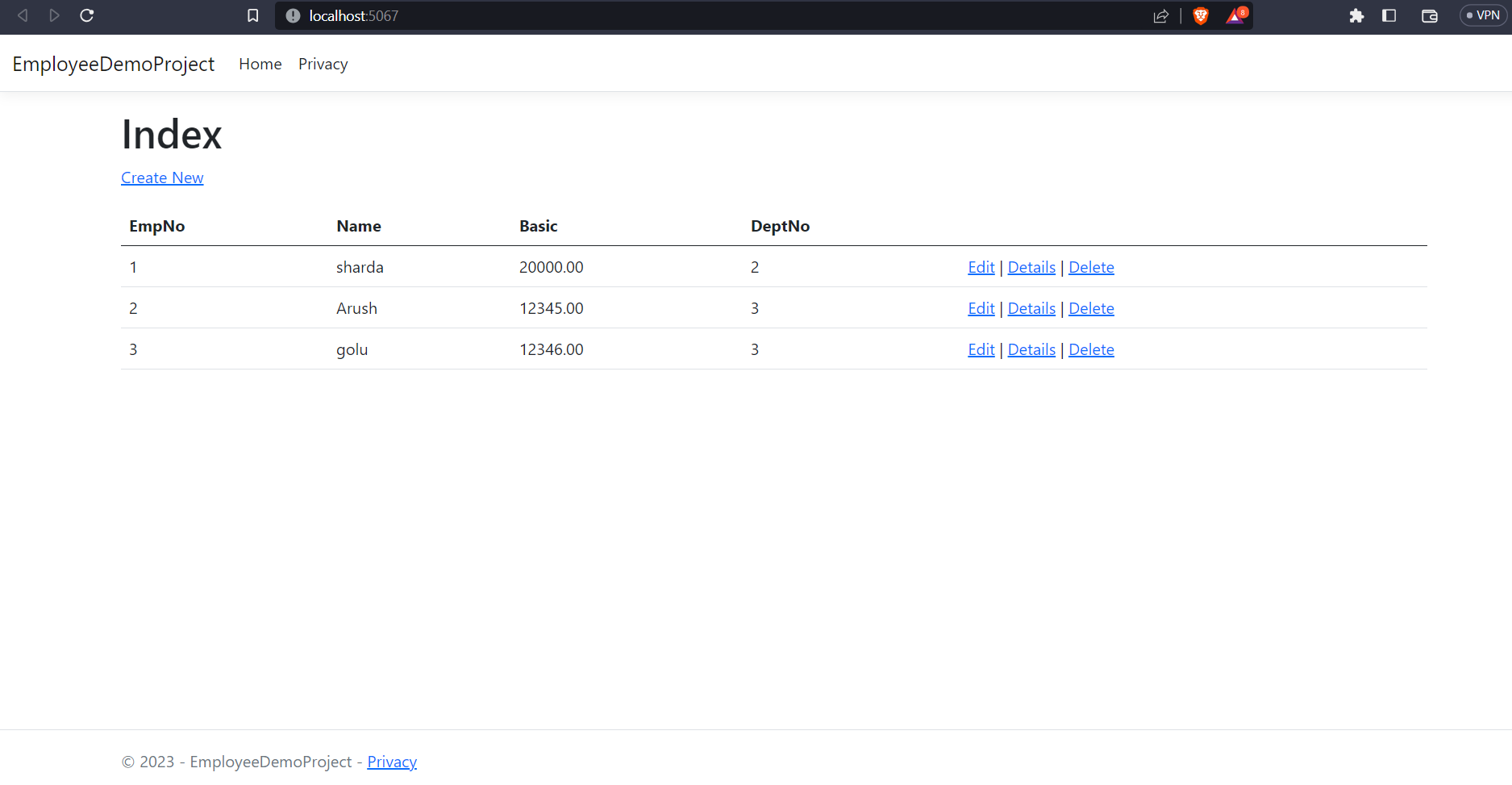Enable the VPN toggle
The image size is (1512, 785).
click(x=1483, y=15)
